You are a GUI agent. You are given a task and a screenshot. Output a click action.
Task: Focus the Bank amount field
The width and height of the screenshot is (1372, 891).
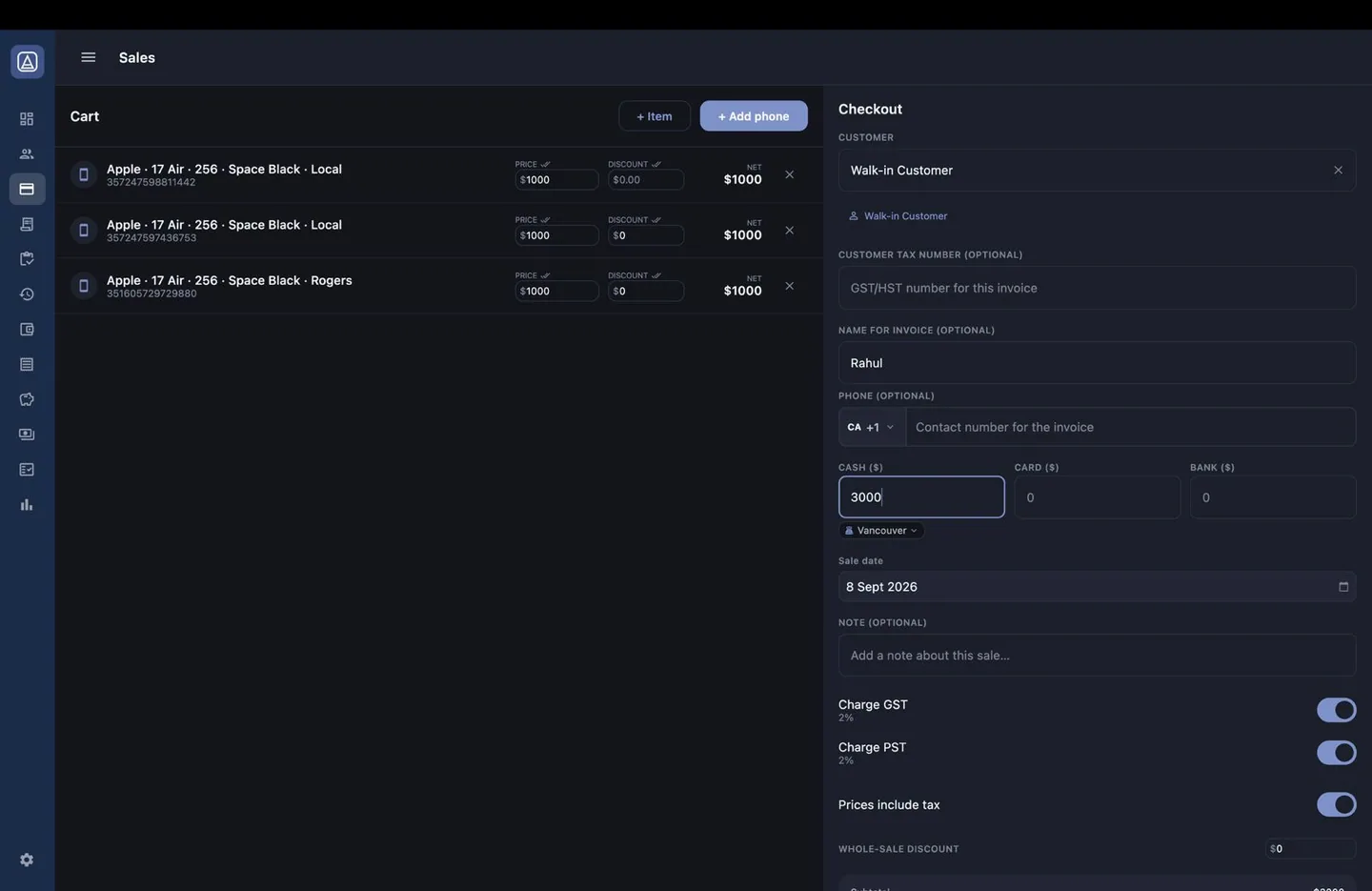click(1273, 497)
